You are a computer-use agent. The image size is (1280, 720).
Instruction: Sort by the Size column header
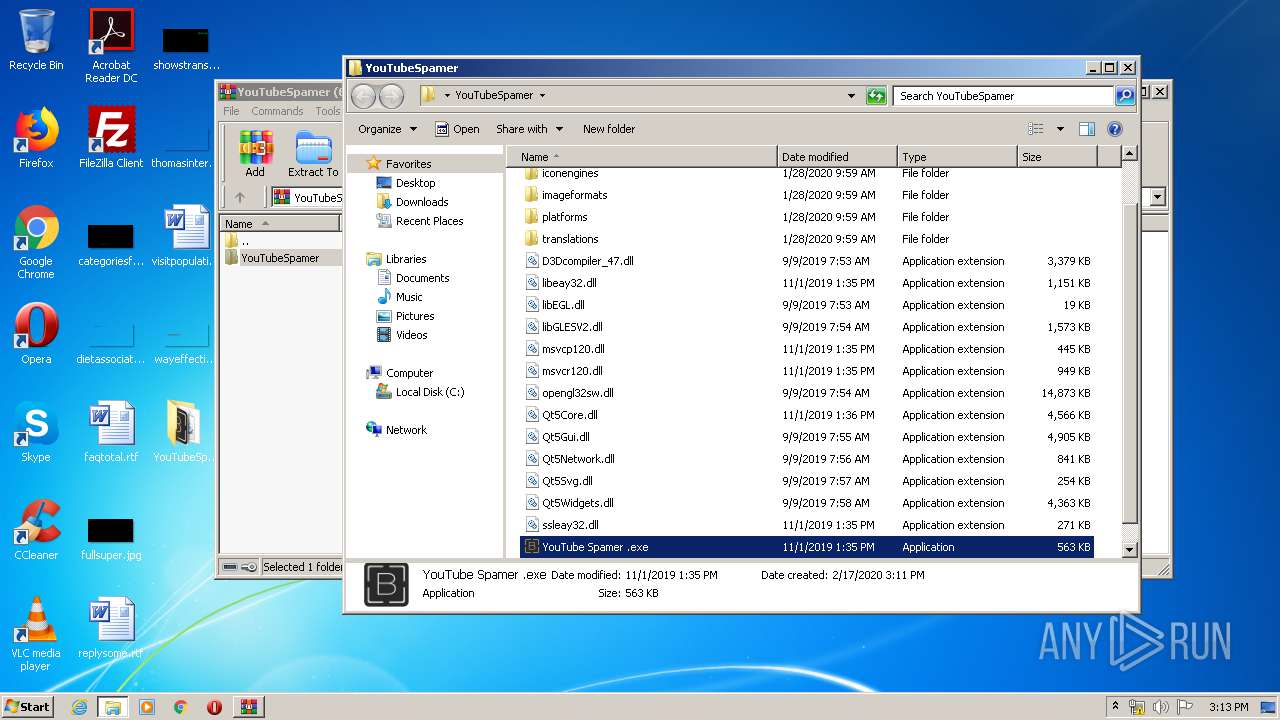pyautogui.click(x=1057, y=157)
